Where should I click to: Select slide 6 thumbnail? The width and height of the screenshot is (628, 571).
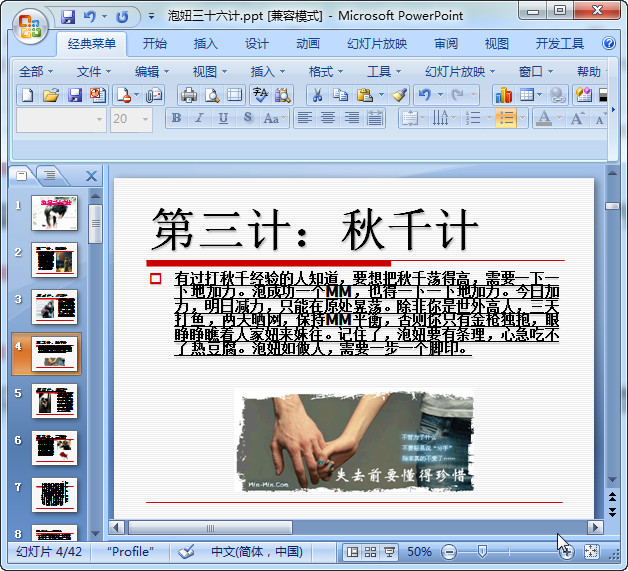coord(54,448)
